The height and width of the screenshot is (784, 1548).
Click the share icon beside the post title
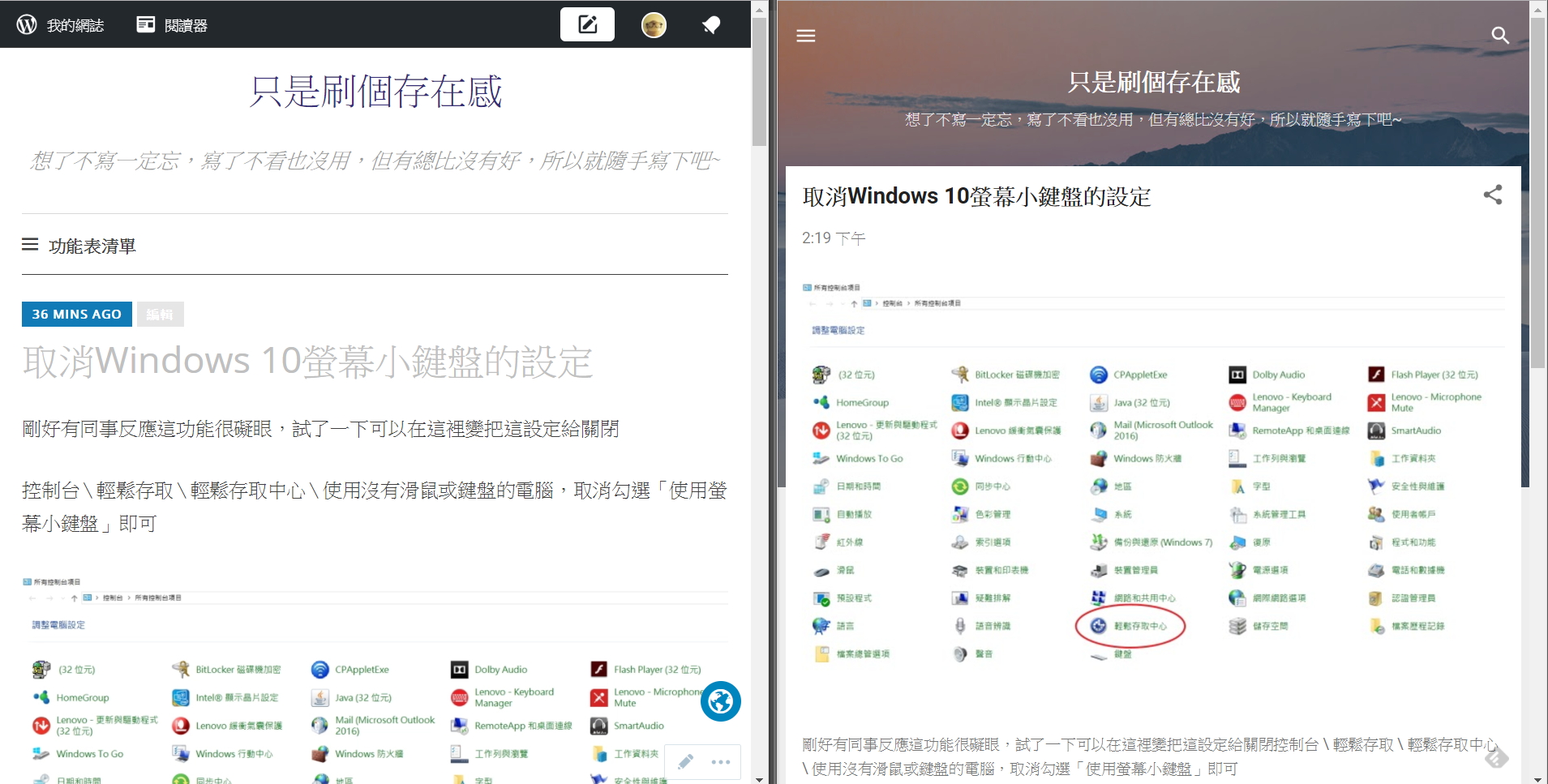pos(1493,195)
